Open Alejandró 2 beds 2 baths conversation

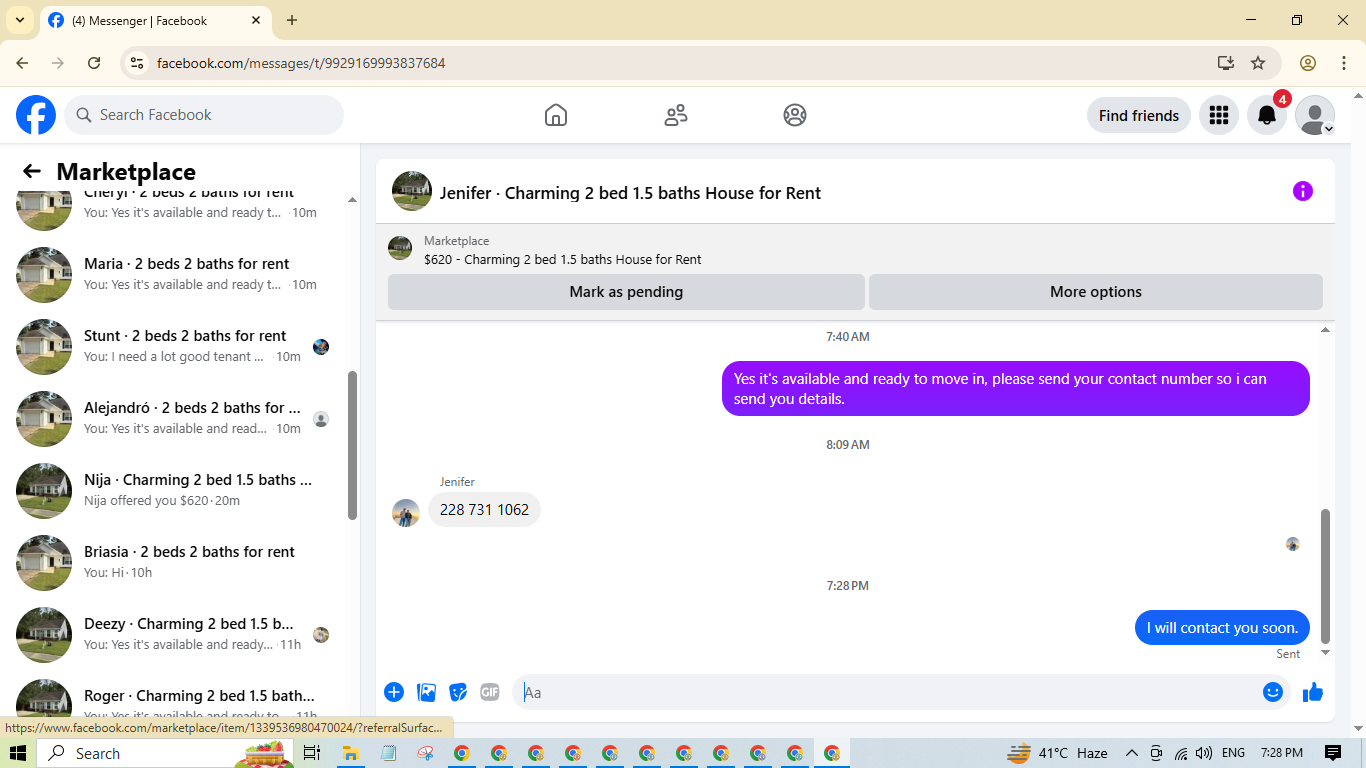174,418
